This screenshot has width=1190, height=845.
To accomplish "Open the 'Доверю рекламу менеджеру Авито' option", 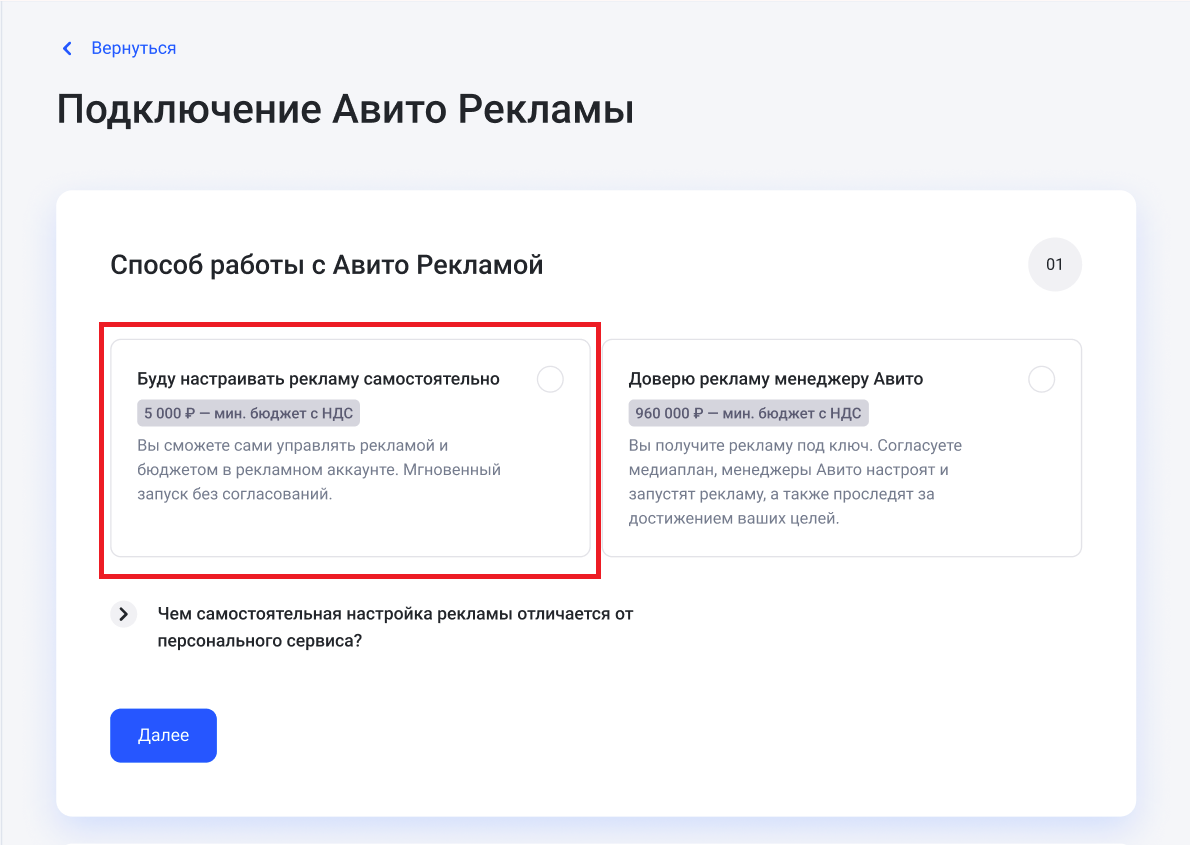I will tap(841, 448).
